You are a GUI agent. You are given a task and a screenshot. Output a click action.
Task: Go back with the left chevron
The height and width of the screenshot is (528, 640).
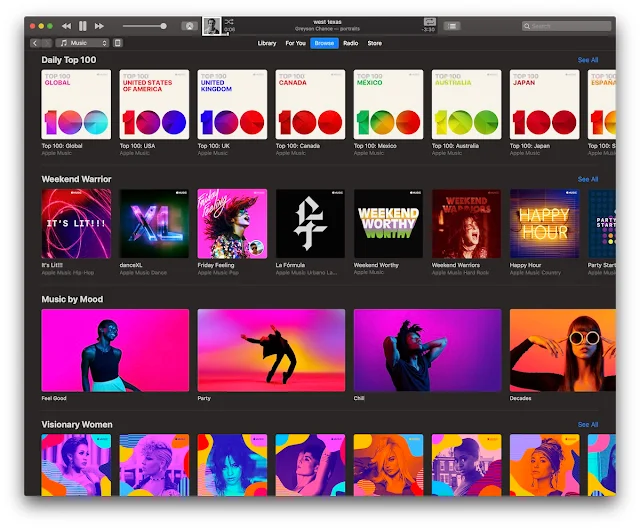[x=35, y=43]
